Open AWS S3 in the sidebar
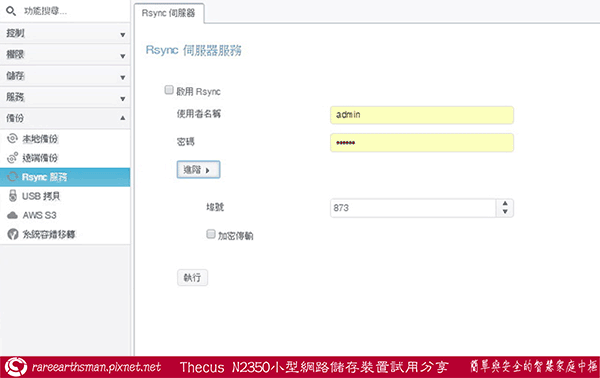 (65, 215)
